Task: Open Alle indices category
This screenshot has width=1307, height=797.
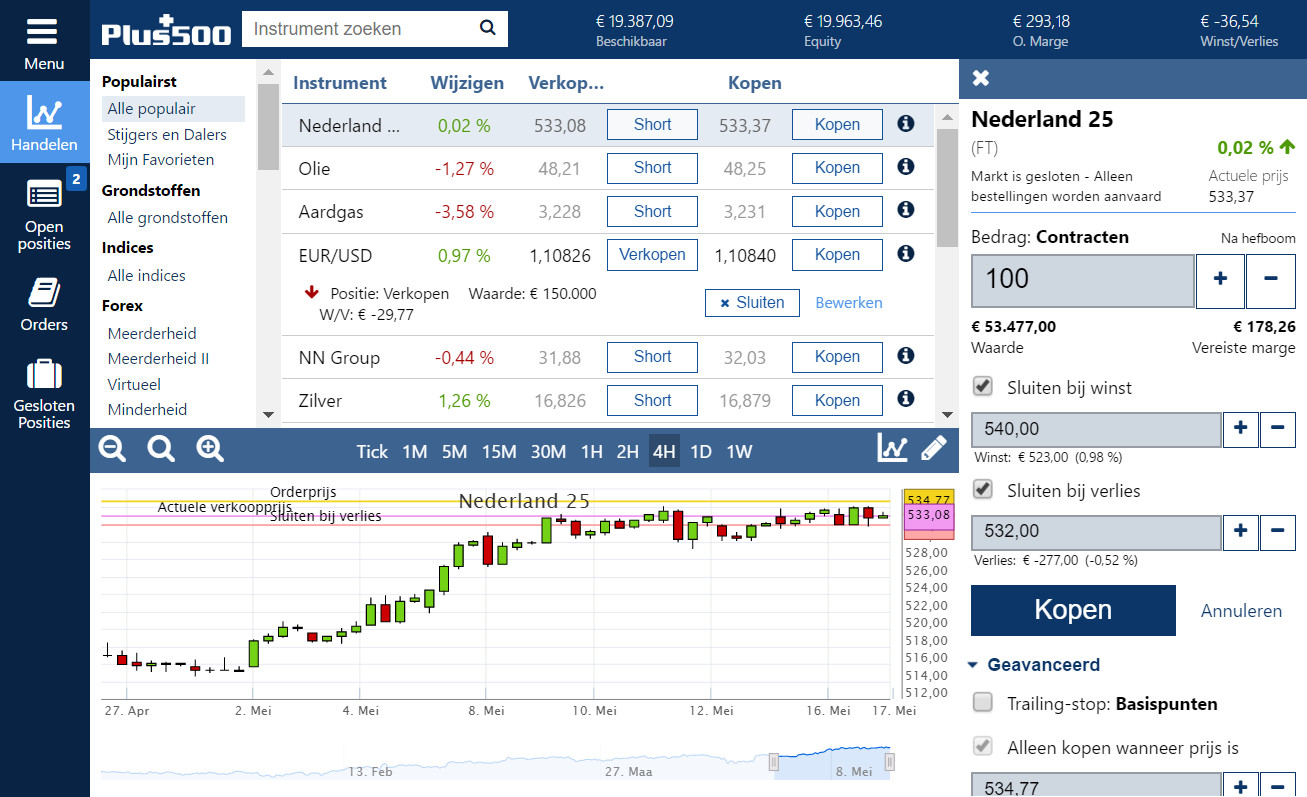Action: pos(147,275)
